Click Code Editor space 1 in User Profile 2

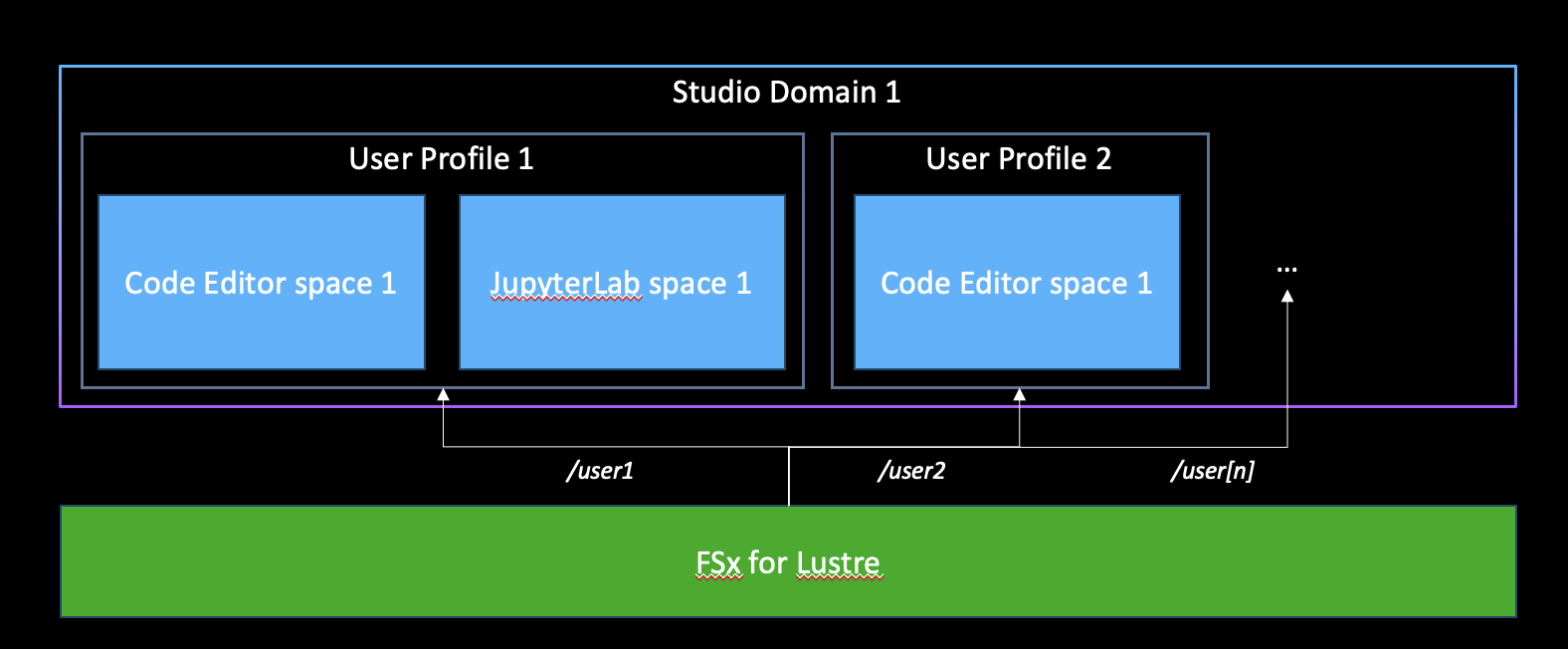1016,284
